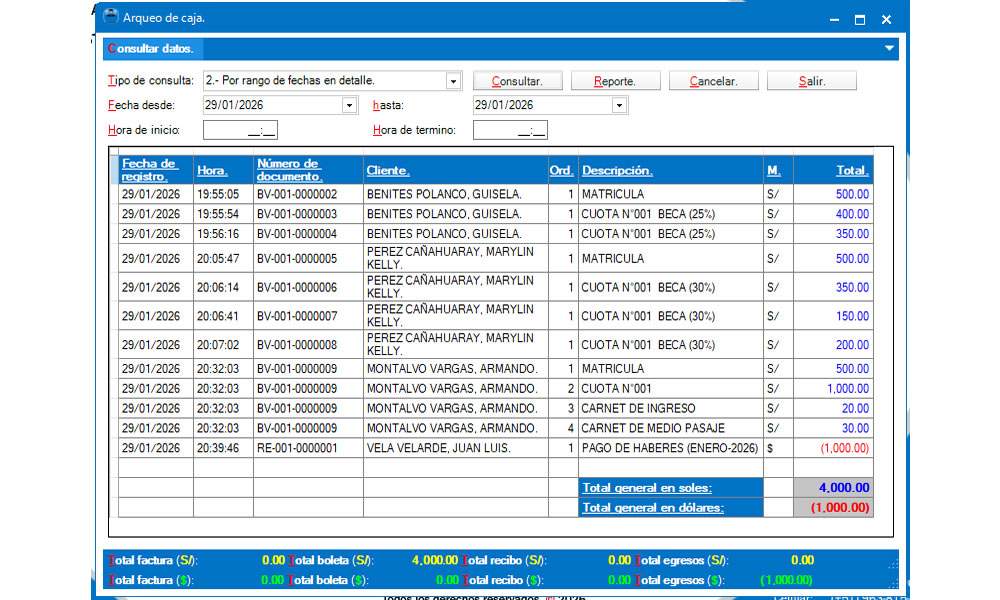The height and width of the screenshot is (600, 1000).
Task: Click the Reporte button
Action: (x=615, y=81)
